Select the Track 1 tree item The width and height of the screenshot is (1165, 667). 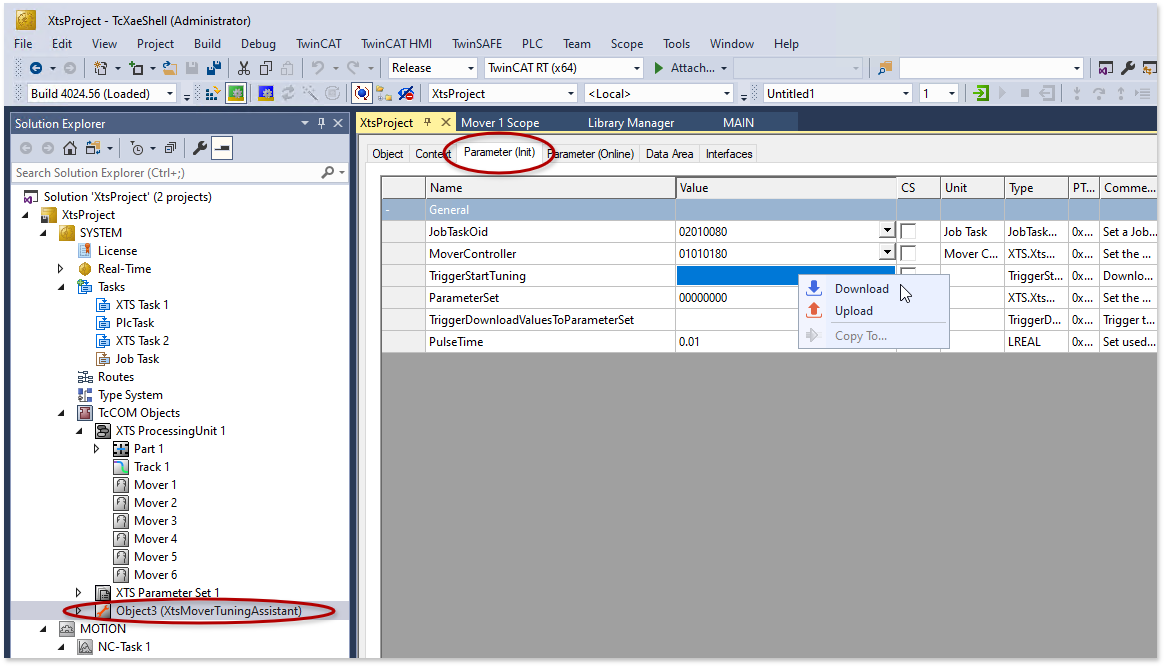pyautogui.click(x=152, y=466)
